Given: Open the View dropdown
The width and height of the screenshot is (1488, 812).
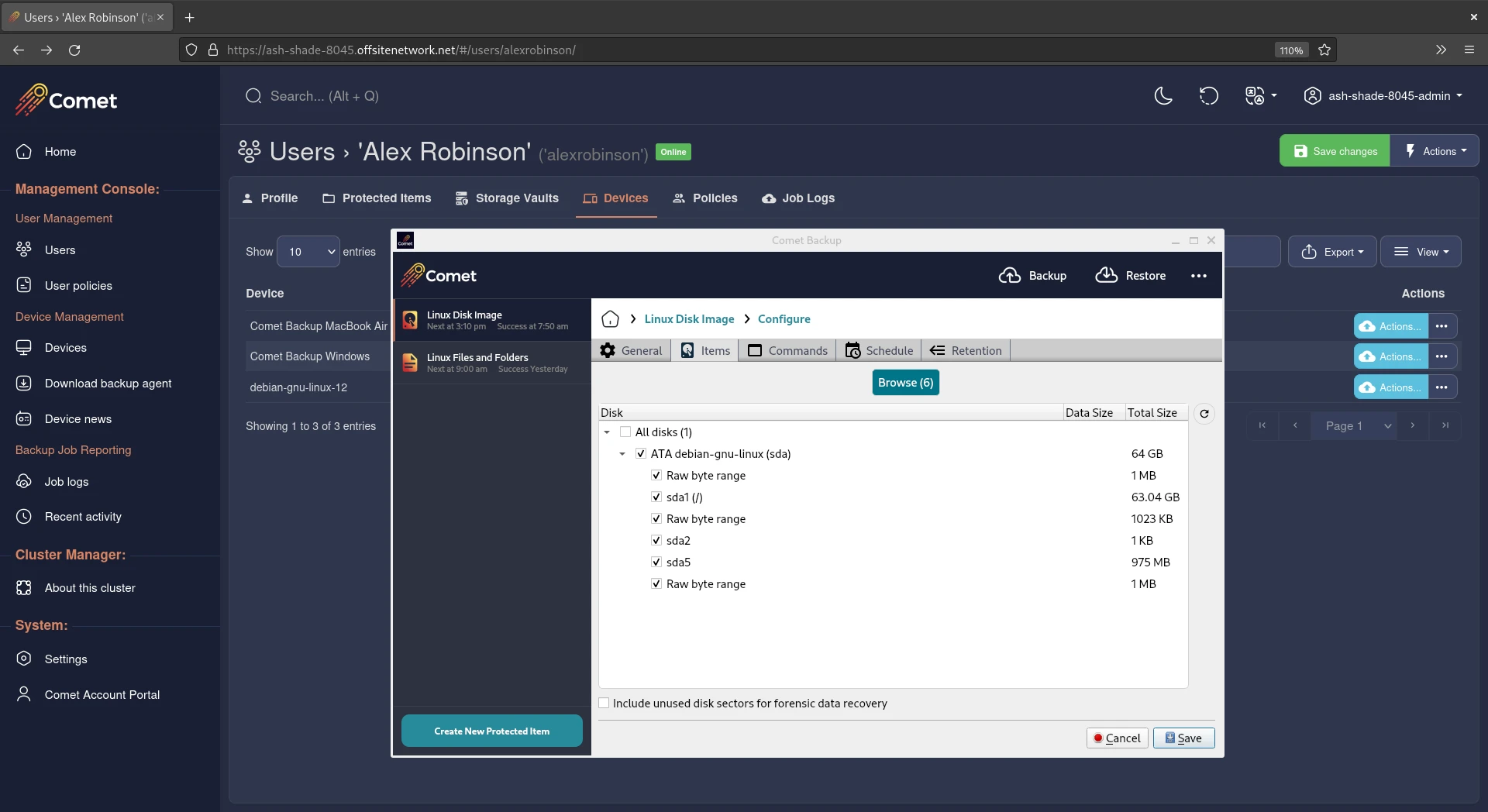Looking at the screenshot, I should (x=1421, y=252).
